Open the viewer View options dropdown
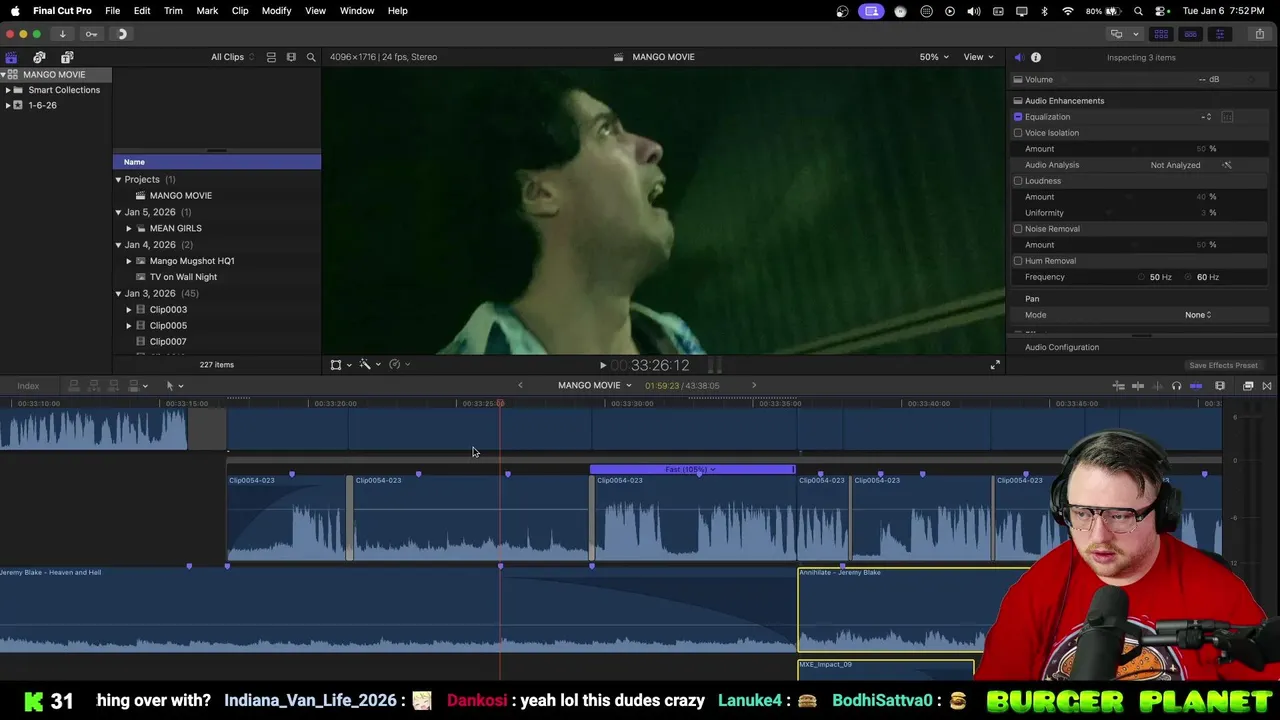This screenshot has height=720, width=1280. point(978,57)
